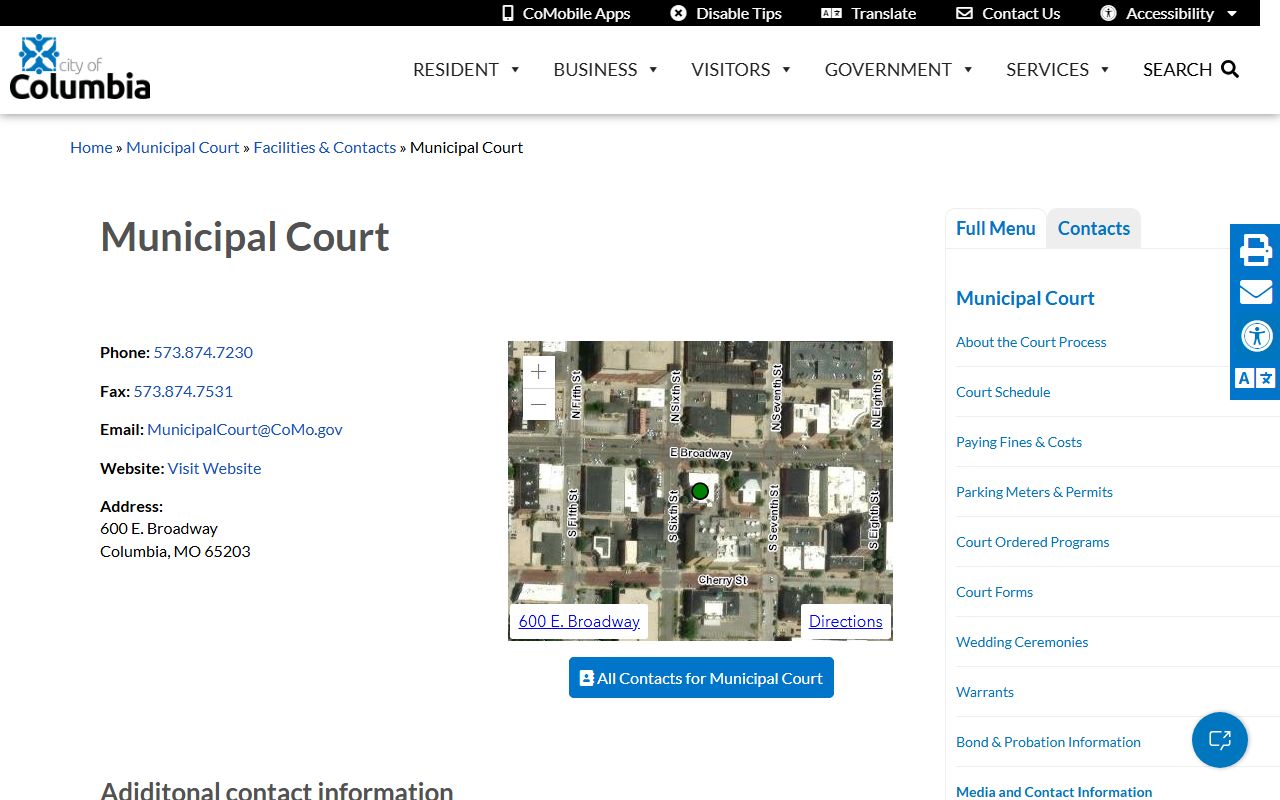Click All Contacts for Municipal Court button

click(701, 678)
